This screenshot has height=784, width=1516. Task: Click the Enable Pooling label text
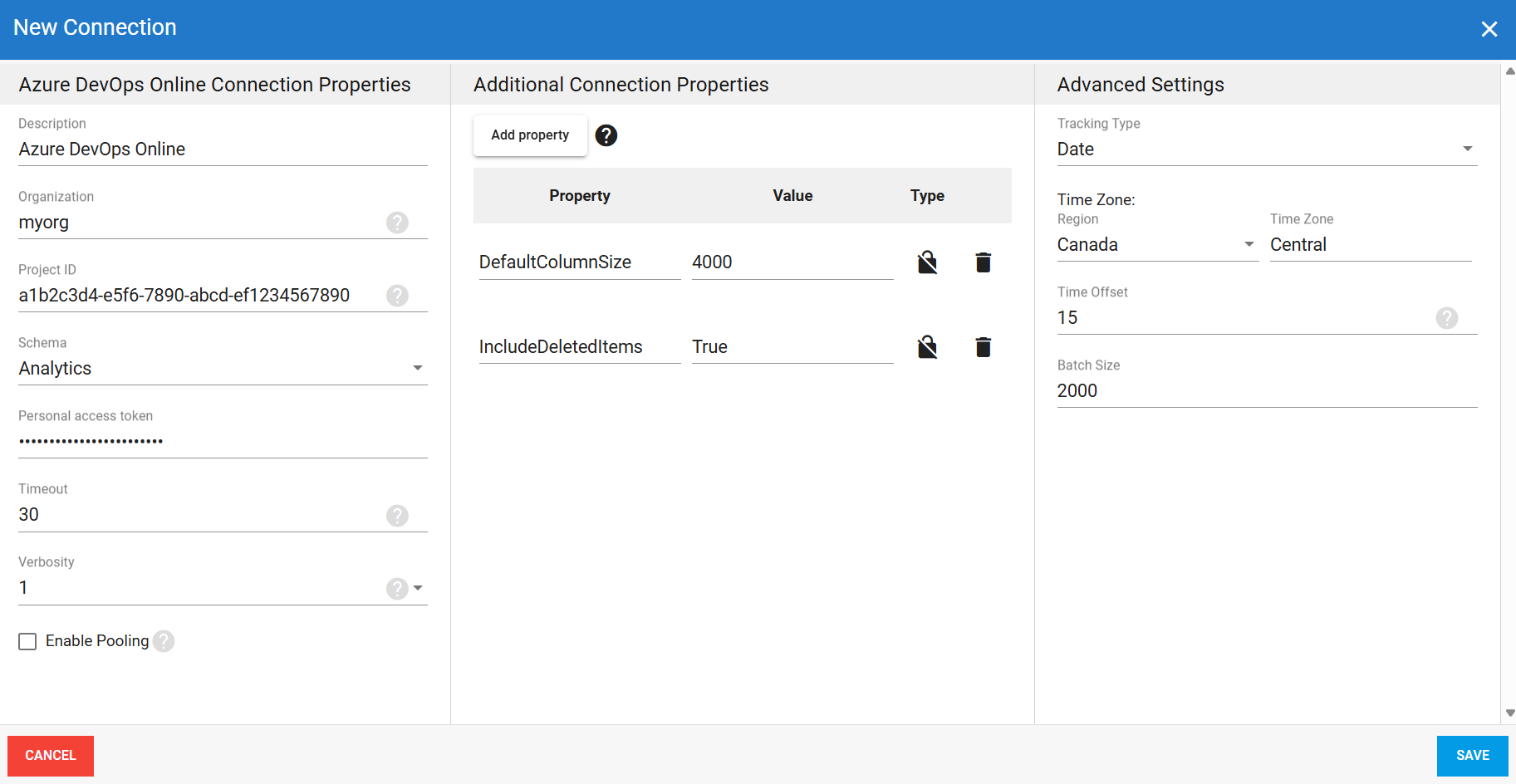click(x=97, y=641)
